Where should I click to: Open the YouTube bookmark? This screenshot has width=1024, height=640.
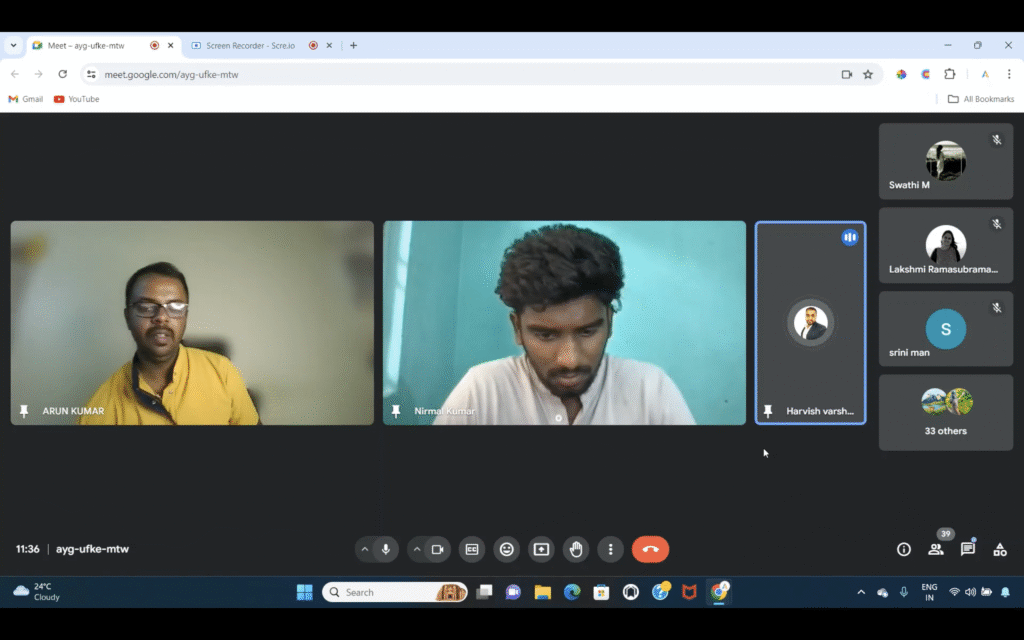pos(77,99)
